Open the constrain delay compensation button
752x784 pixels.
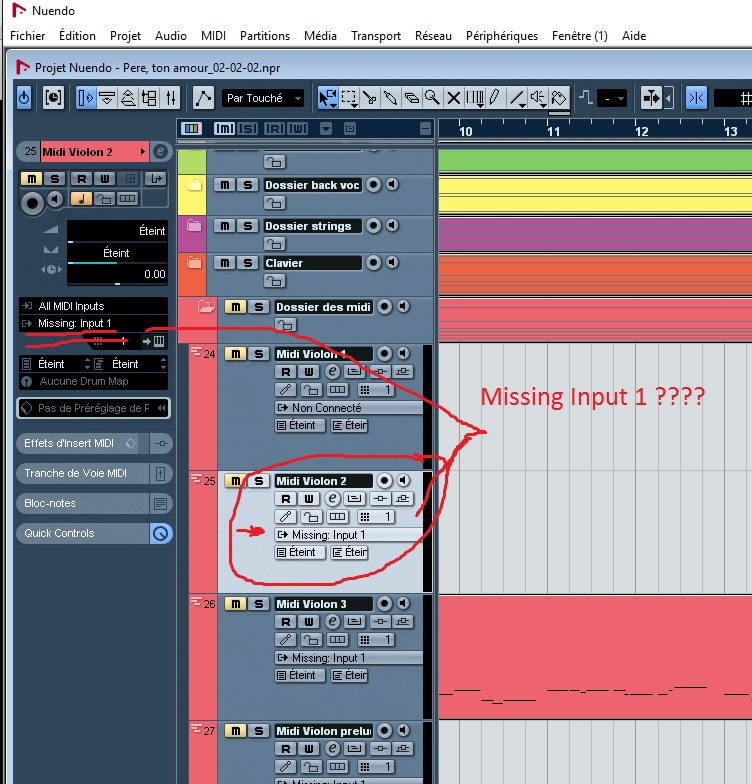54,98
